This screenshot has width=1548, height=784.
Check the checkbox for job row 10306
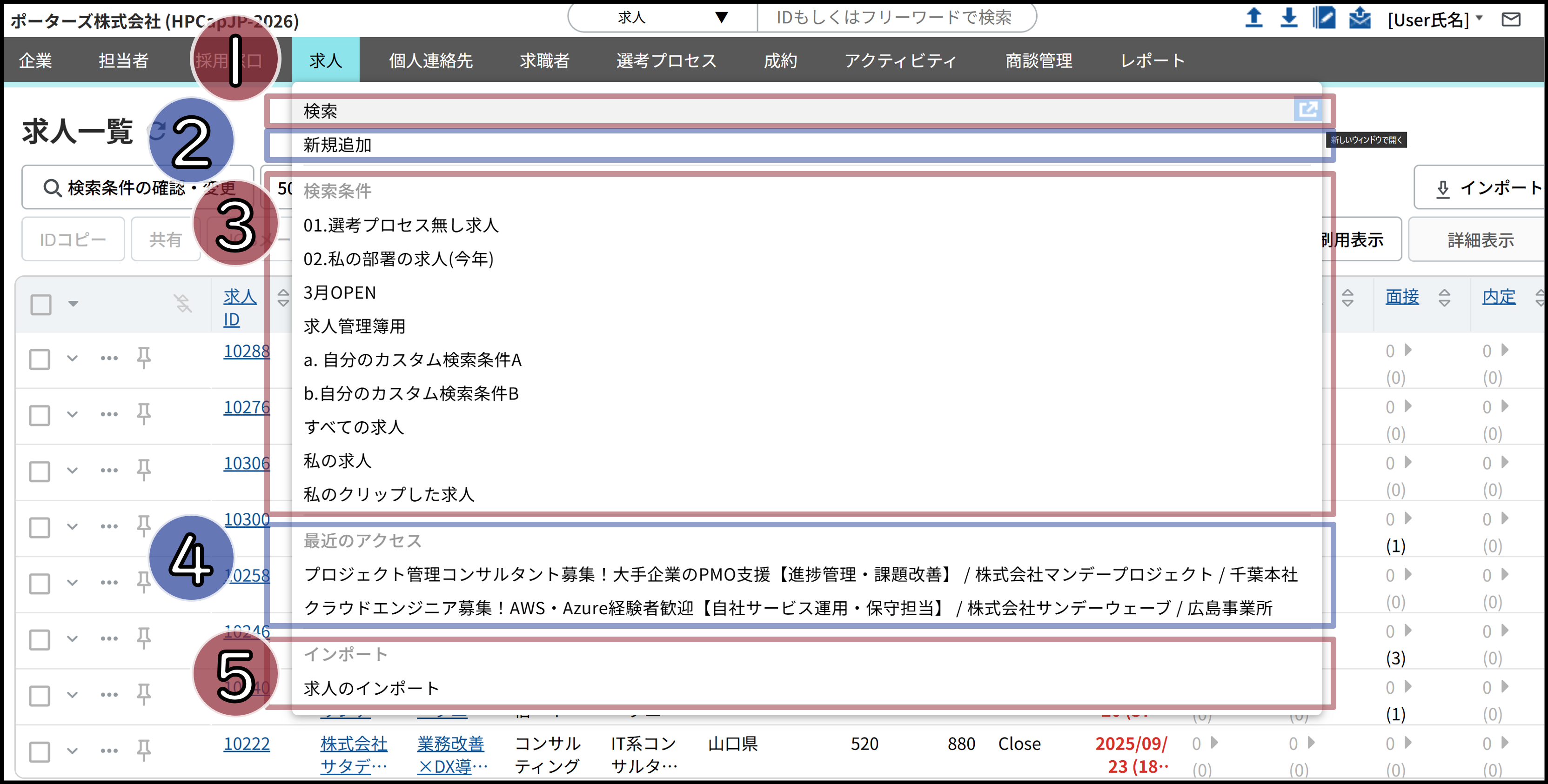click(x=39, y=471)
